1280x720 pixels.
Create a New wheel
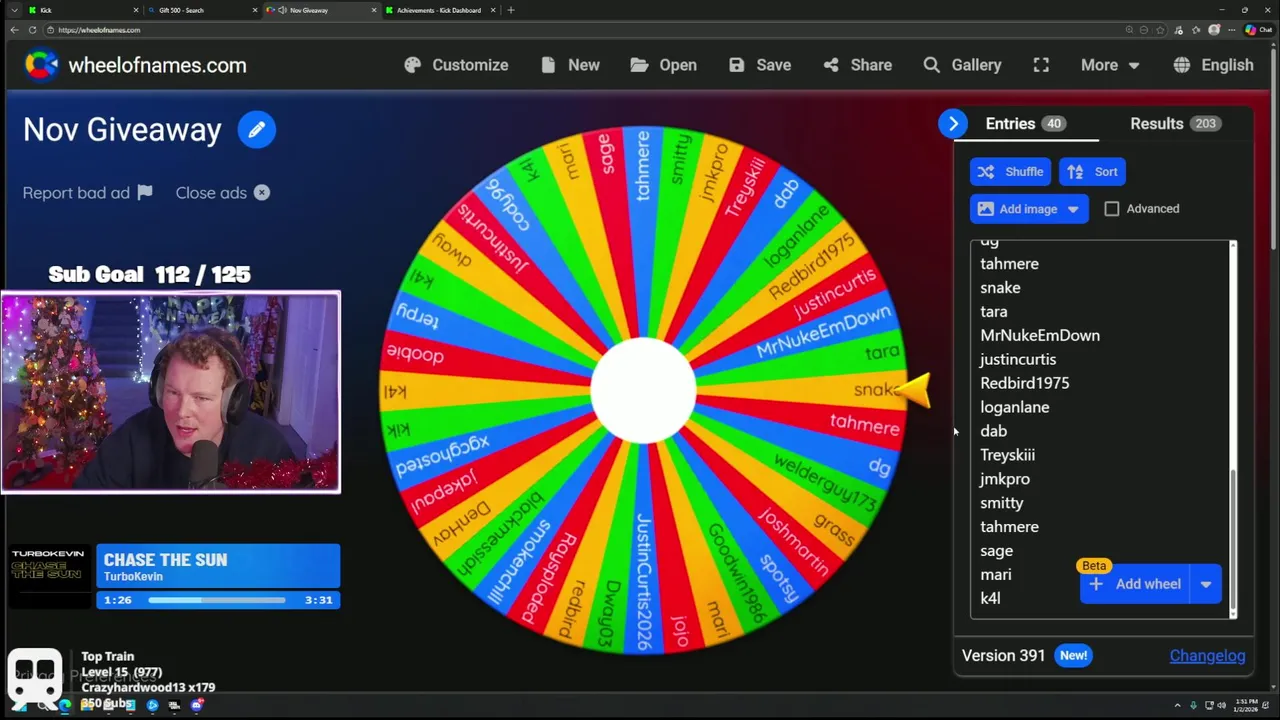click(x=570, y=65)
